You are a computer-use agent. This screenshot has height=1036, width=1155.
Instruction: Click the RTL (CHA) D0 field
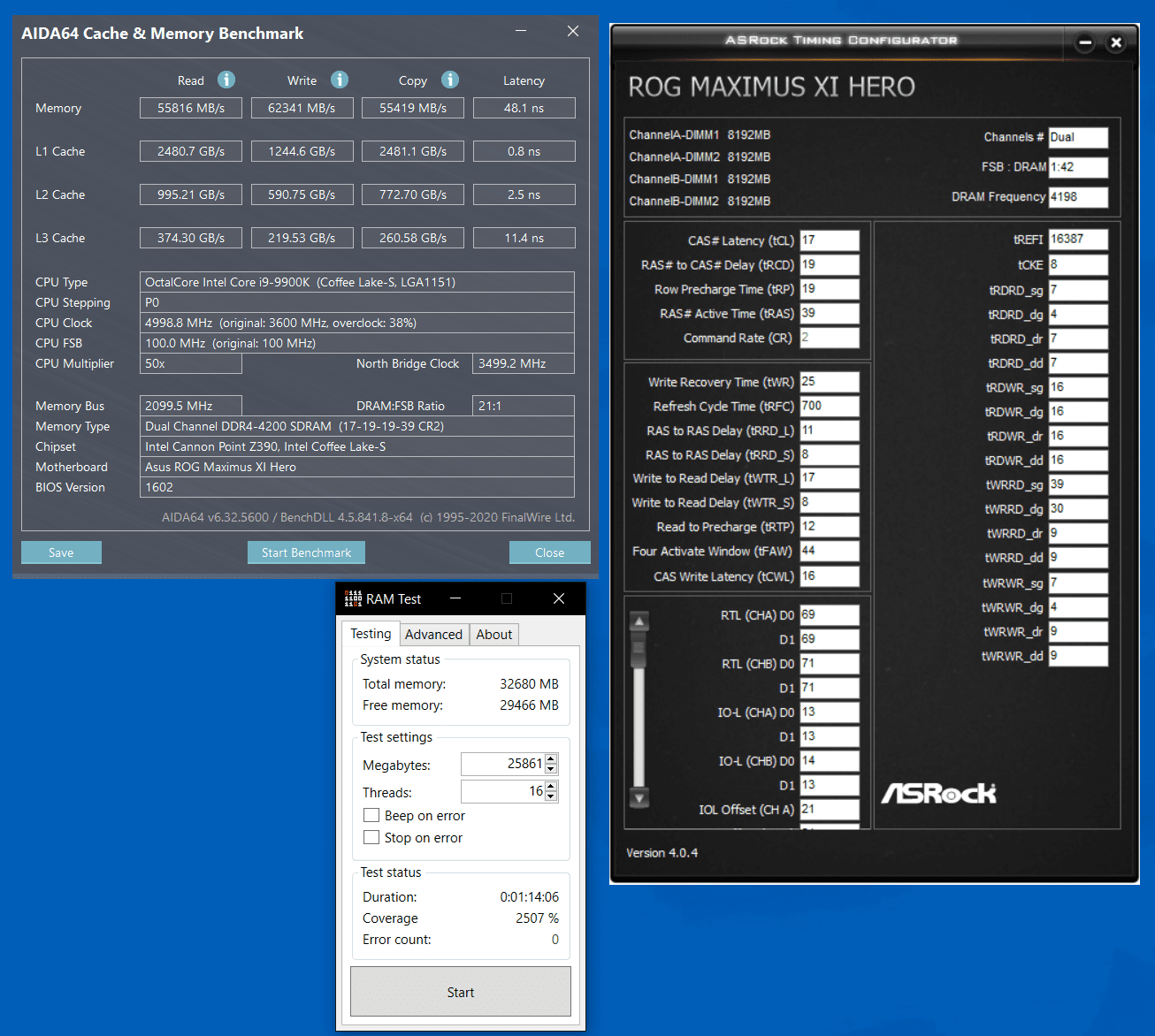[830, 615]
